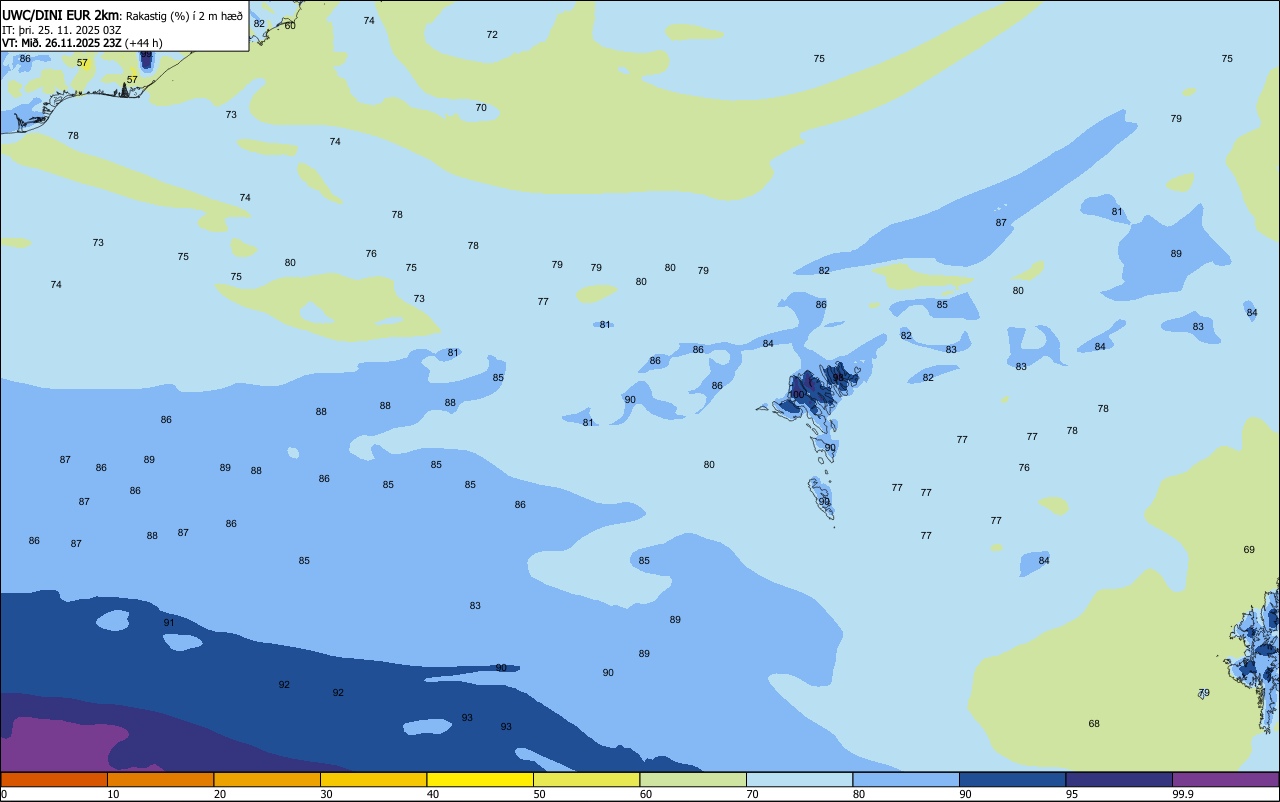Select the golden 30–40 legend swatch
1280x802 pixels.
point(373,779)
